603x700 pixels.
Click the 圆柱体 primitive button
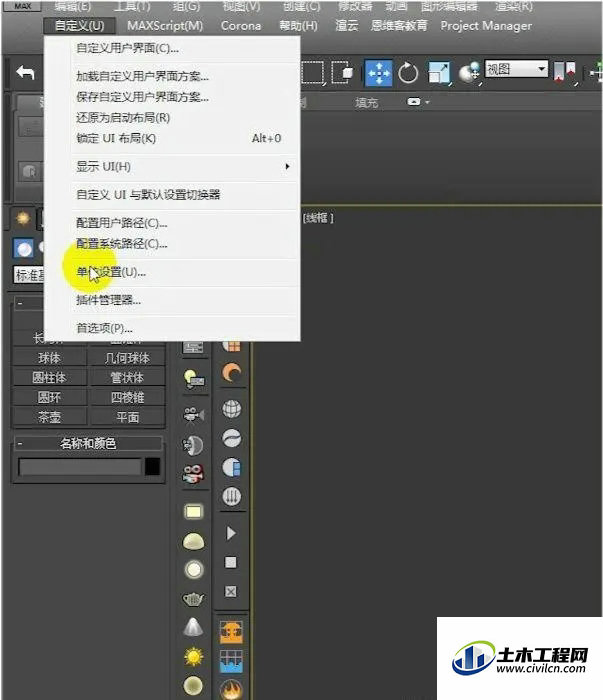point(49,378)
